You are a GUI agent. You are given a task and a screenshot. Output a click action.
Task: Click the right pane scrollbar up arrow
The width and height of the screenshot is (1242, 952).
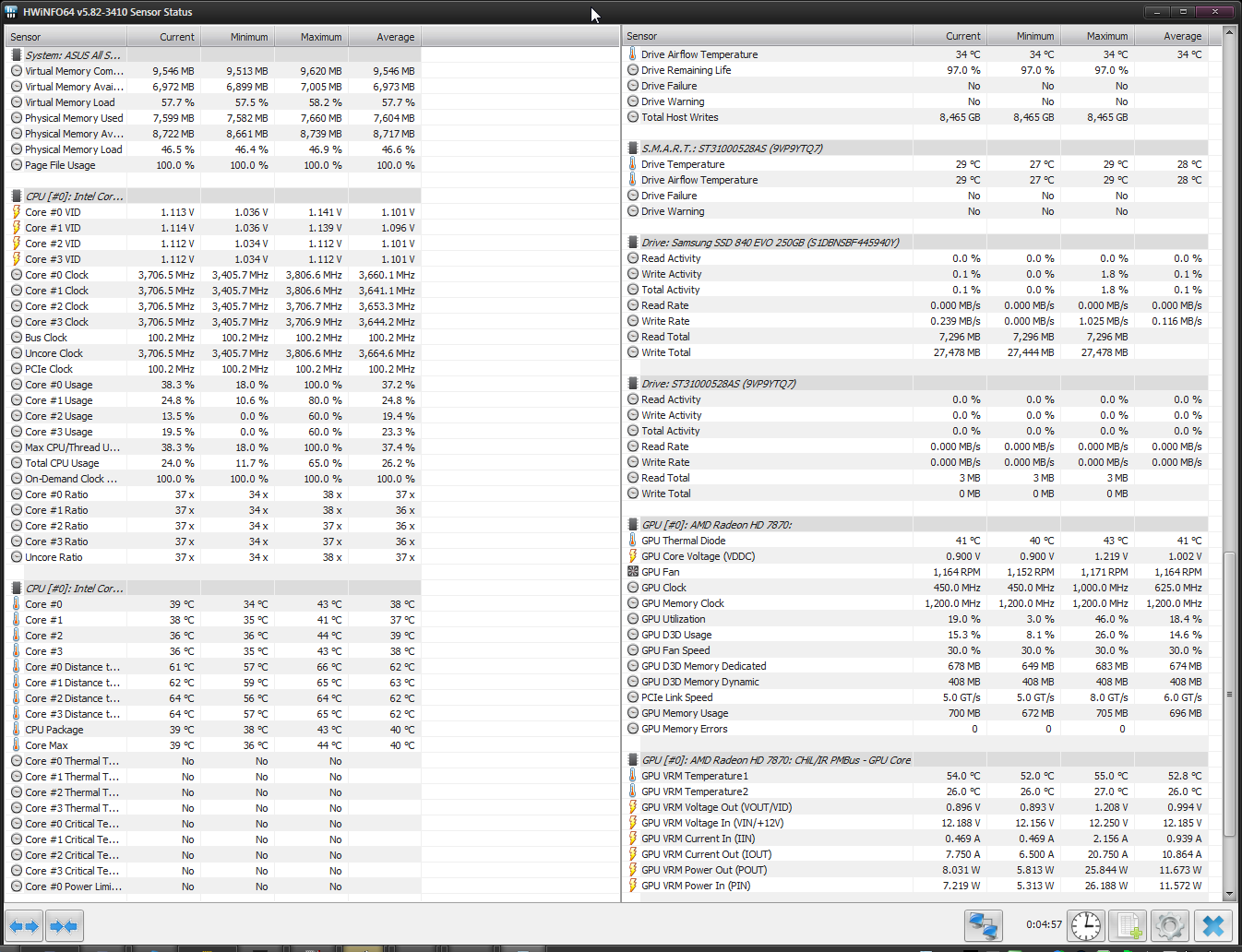pos(1229,32)
